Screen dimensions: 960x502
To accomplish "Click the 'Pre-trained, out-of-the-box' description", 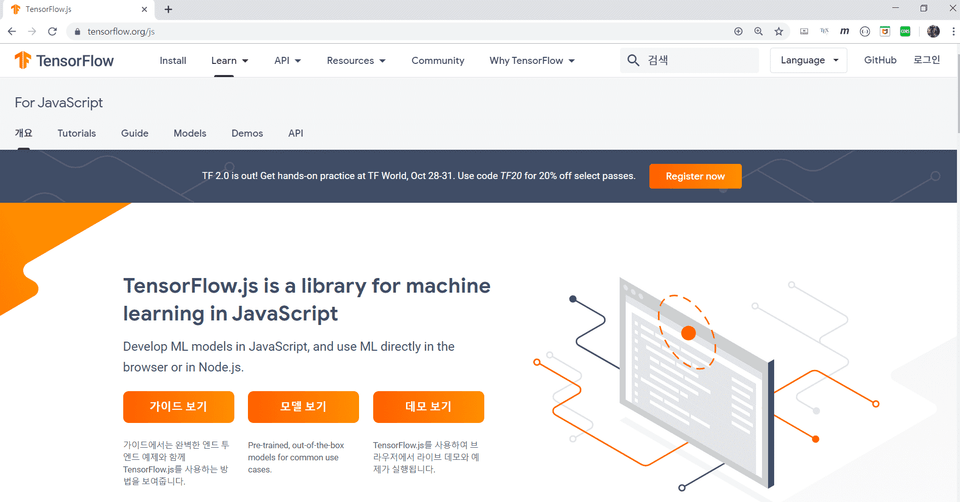I will point(296,457).
